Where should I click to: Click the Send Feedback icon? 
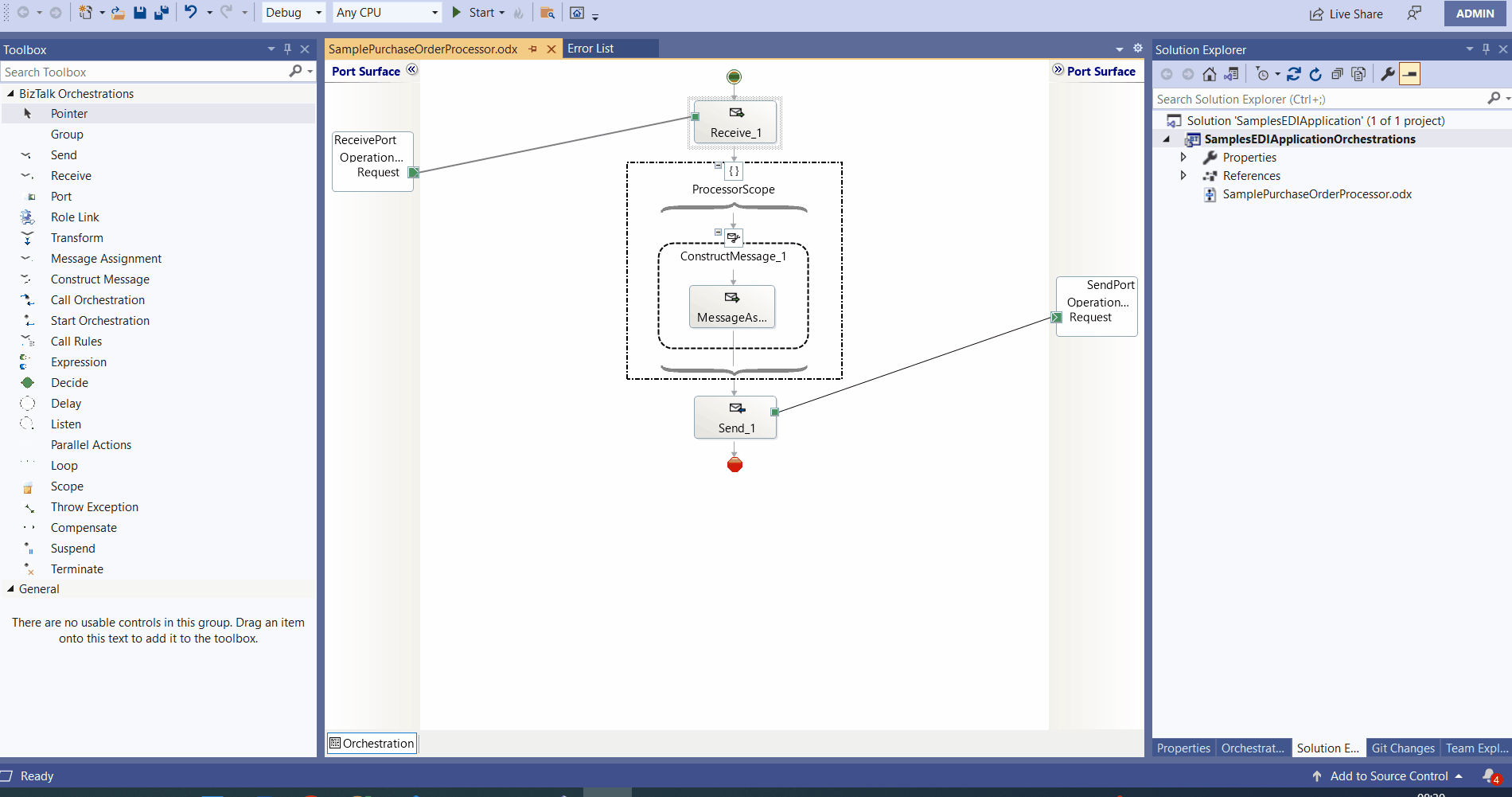pos(1414,13)
